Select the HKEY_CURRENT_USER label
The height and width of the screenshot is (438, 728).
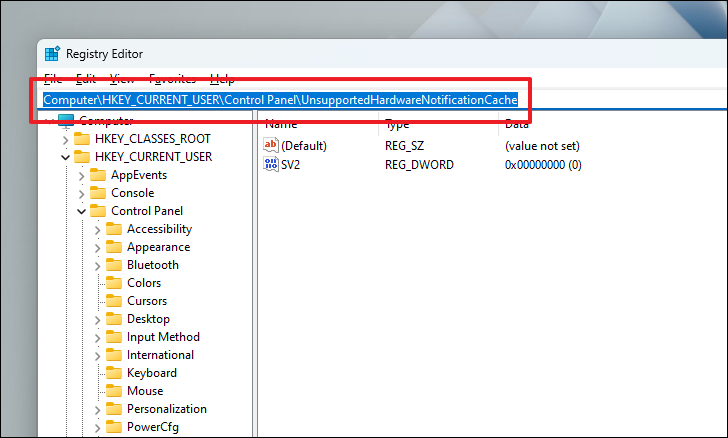[154, 157]
